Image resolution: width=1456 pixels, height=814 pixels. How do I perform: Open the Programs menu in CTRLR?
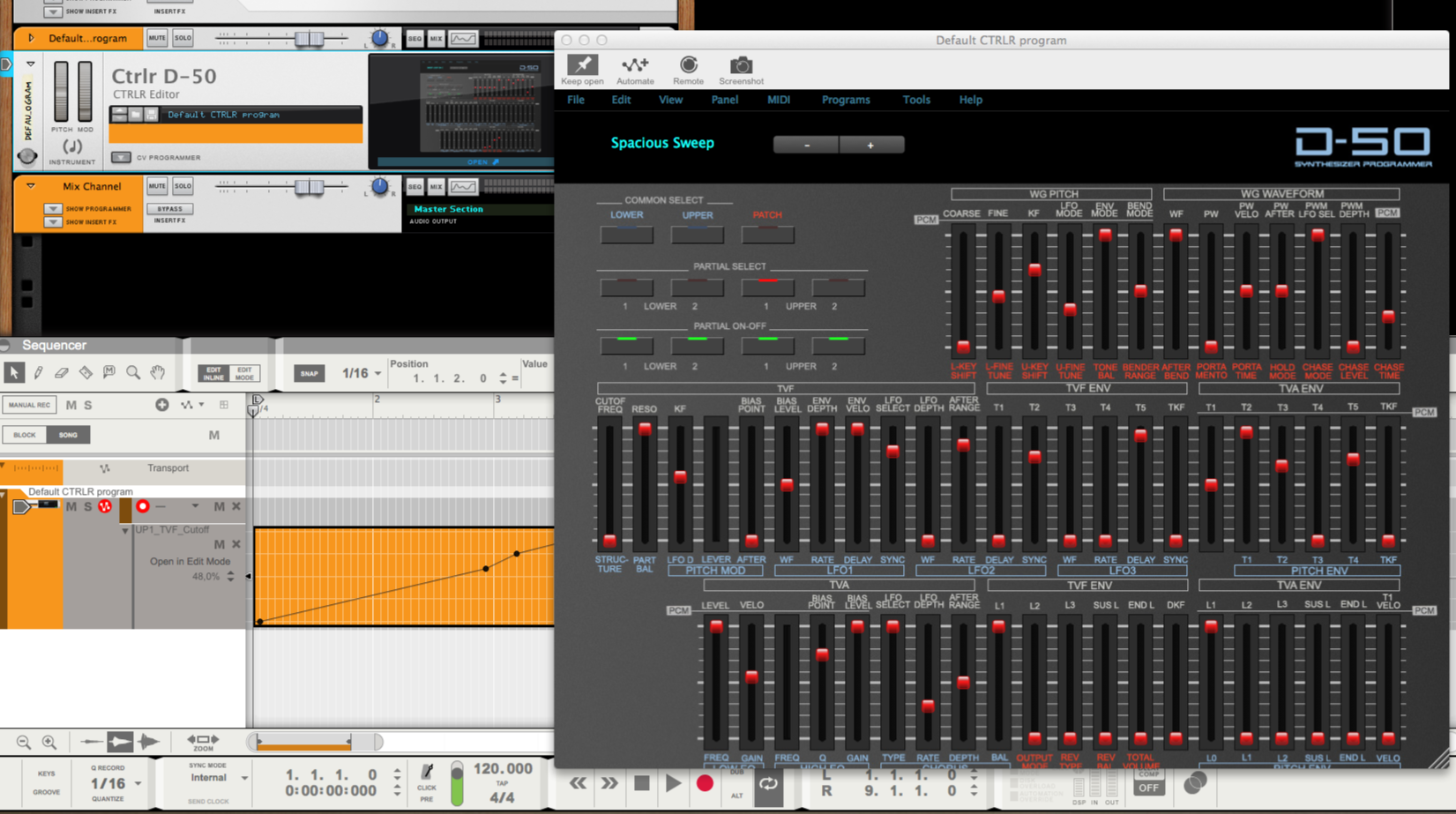click(846, 100)
